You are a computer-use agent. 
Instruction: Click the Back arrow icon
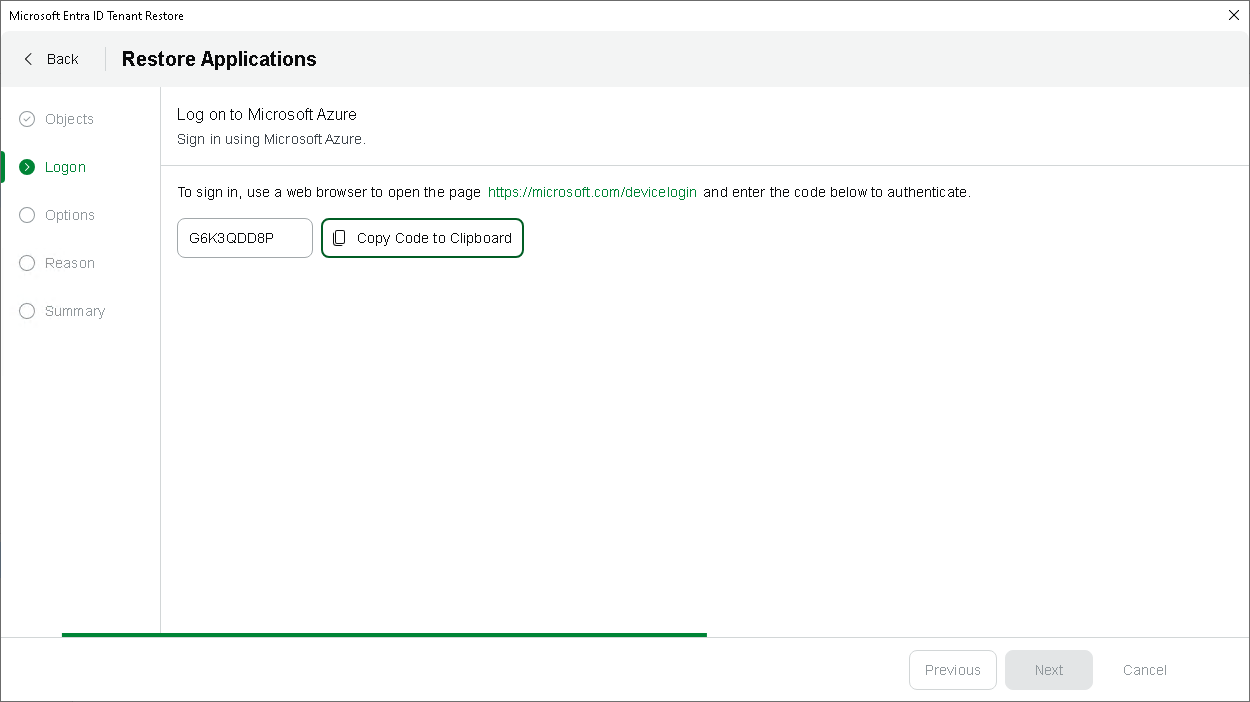tap(28, 59)
